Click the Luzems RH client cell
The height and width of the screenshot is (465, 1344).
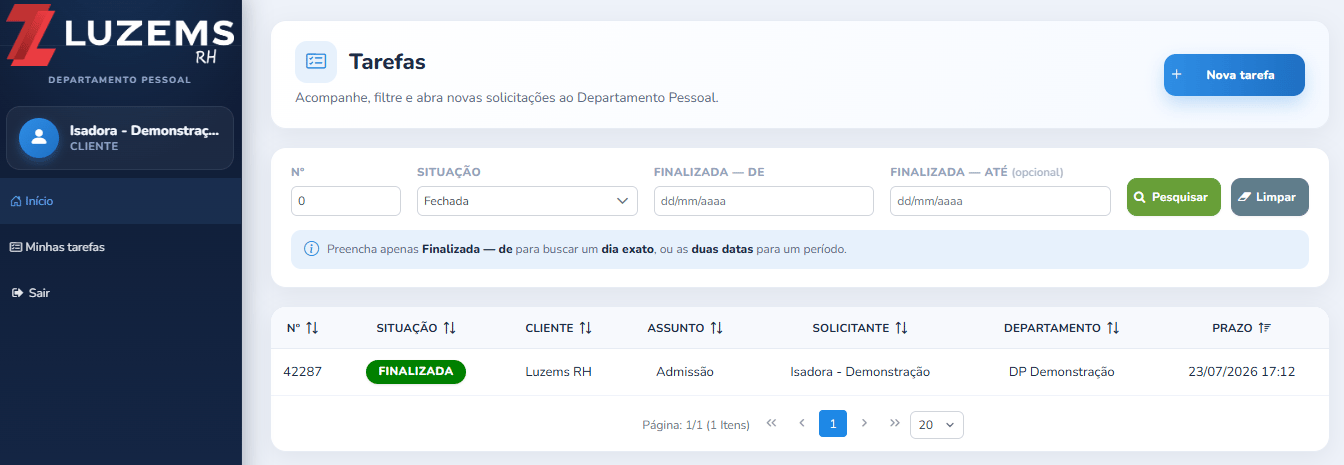pos(559,372)
